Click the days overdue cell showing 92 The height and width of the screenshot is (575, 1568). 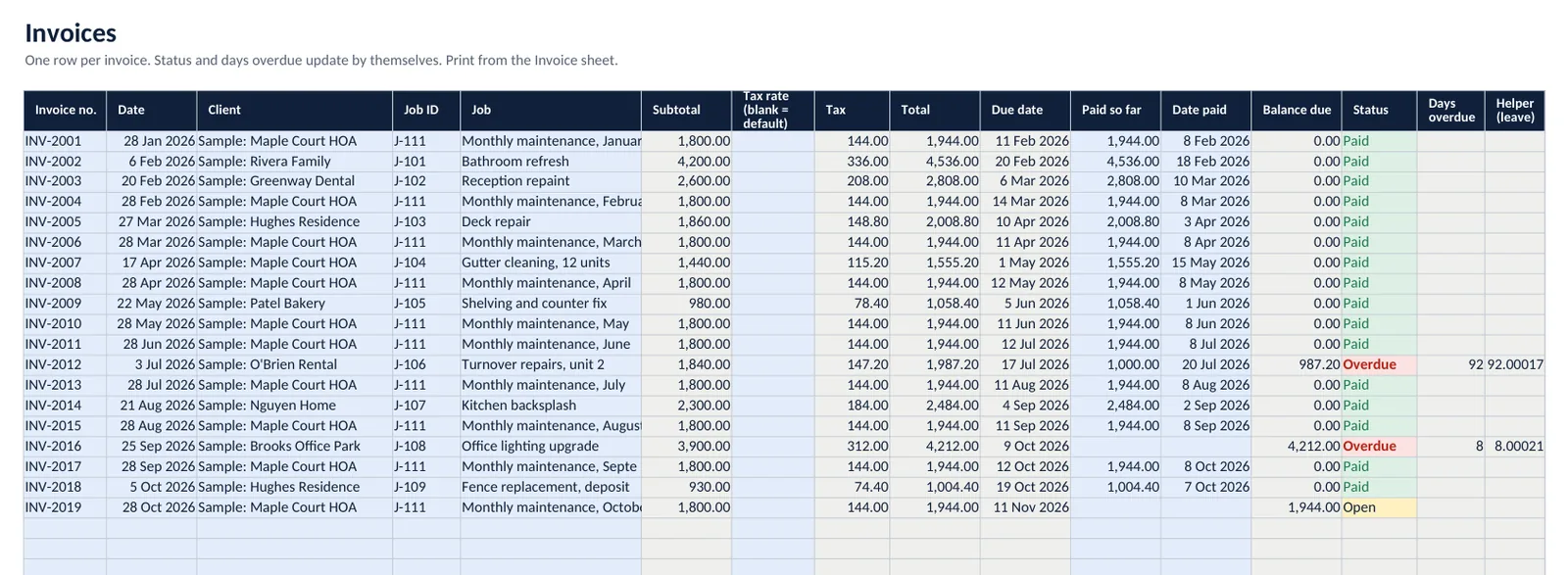point(1450,365)
